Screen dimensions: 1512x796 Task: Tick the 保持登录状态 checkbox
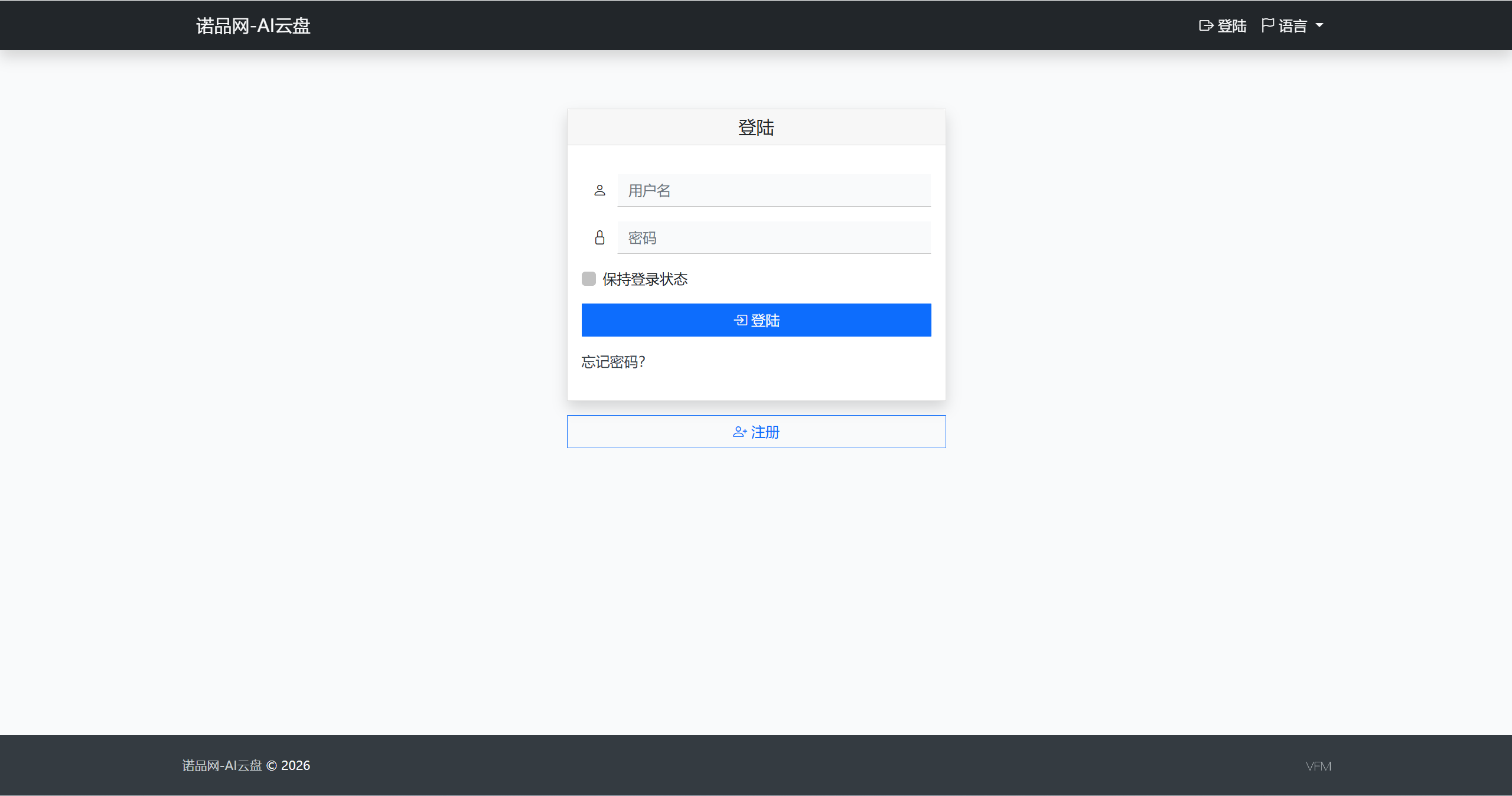[x=589, y=279]
